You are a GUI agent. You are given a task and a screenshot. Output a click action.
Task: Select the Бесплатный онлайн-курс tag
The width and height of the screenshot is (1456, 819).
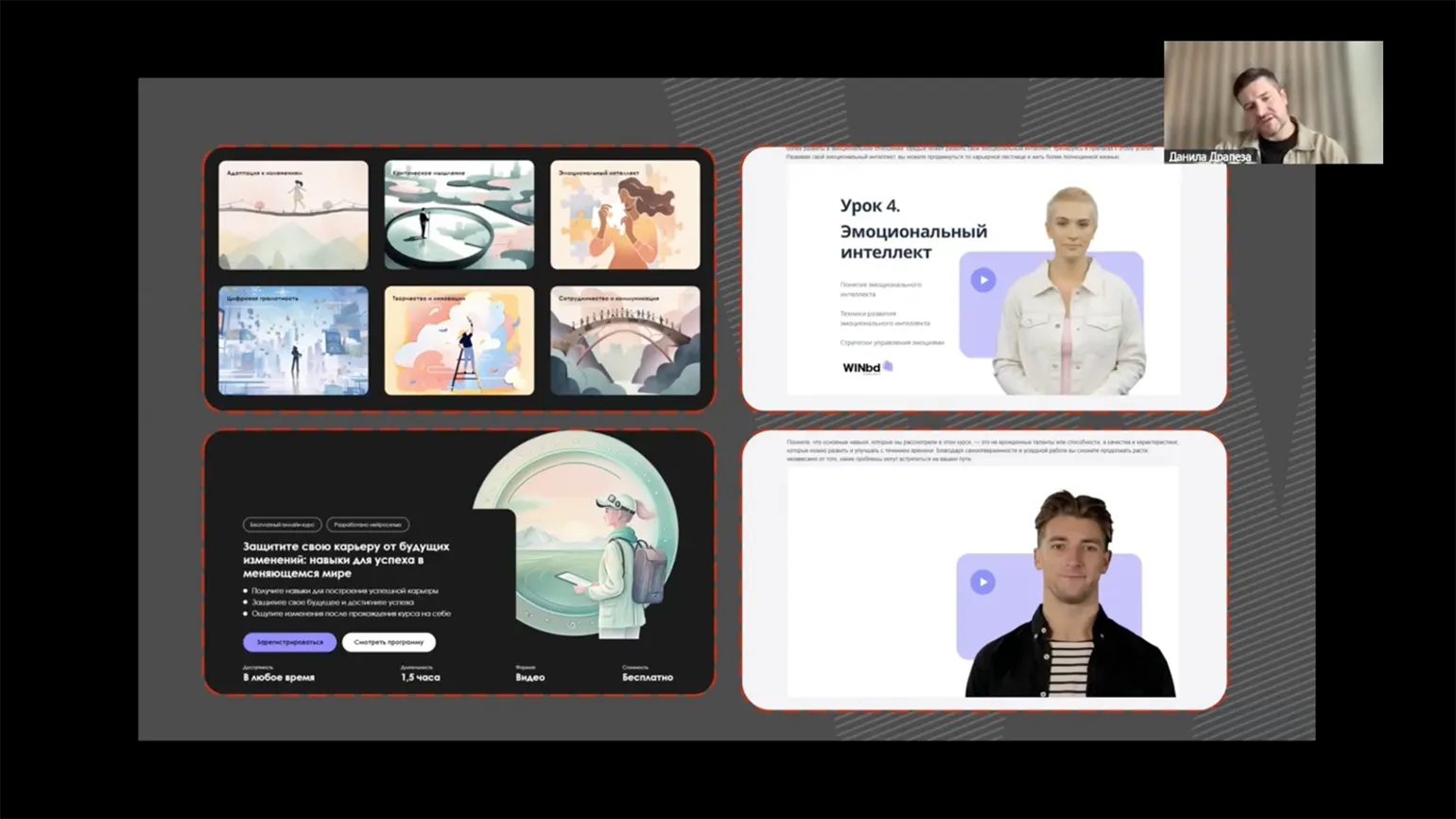tap(282, 524)
